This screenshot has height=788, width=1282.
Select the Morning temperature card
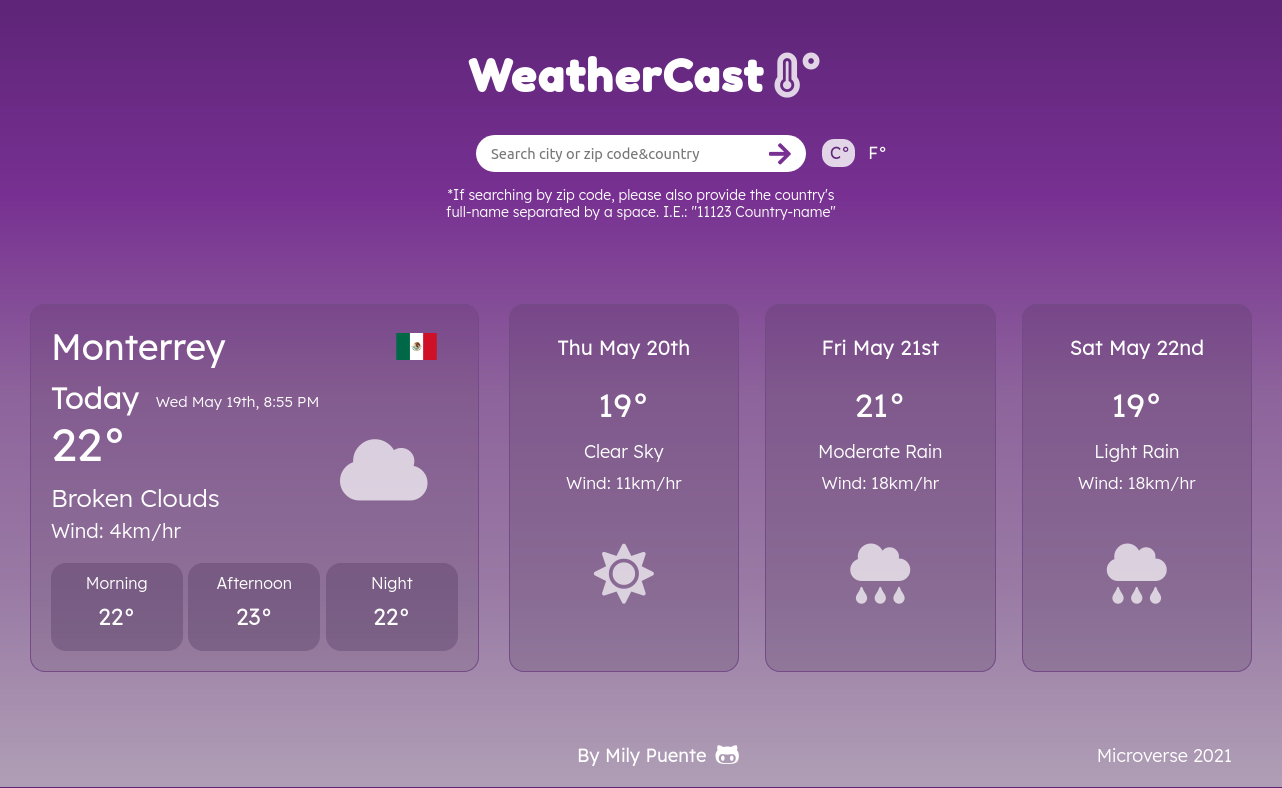[116, 606]
